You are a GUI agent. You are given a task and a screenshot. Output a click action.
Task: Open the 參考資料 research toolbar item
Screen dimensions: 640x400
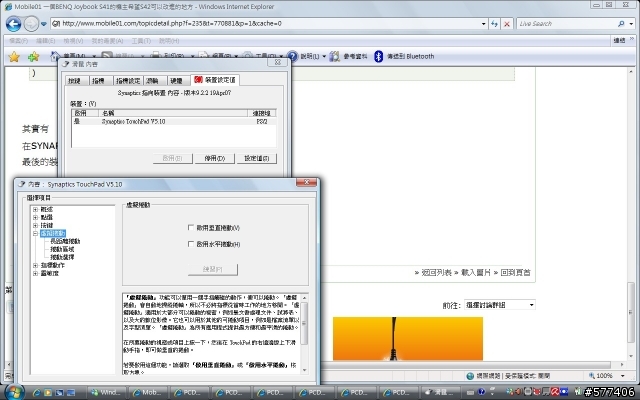pos(349,56)
